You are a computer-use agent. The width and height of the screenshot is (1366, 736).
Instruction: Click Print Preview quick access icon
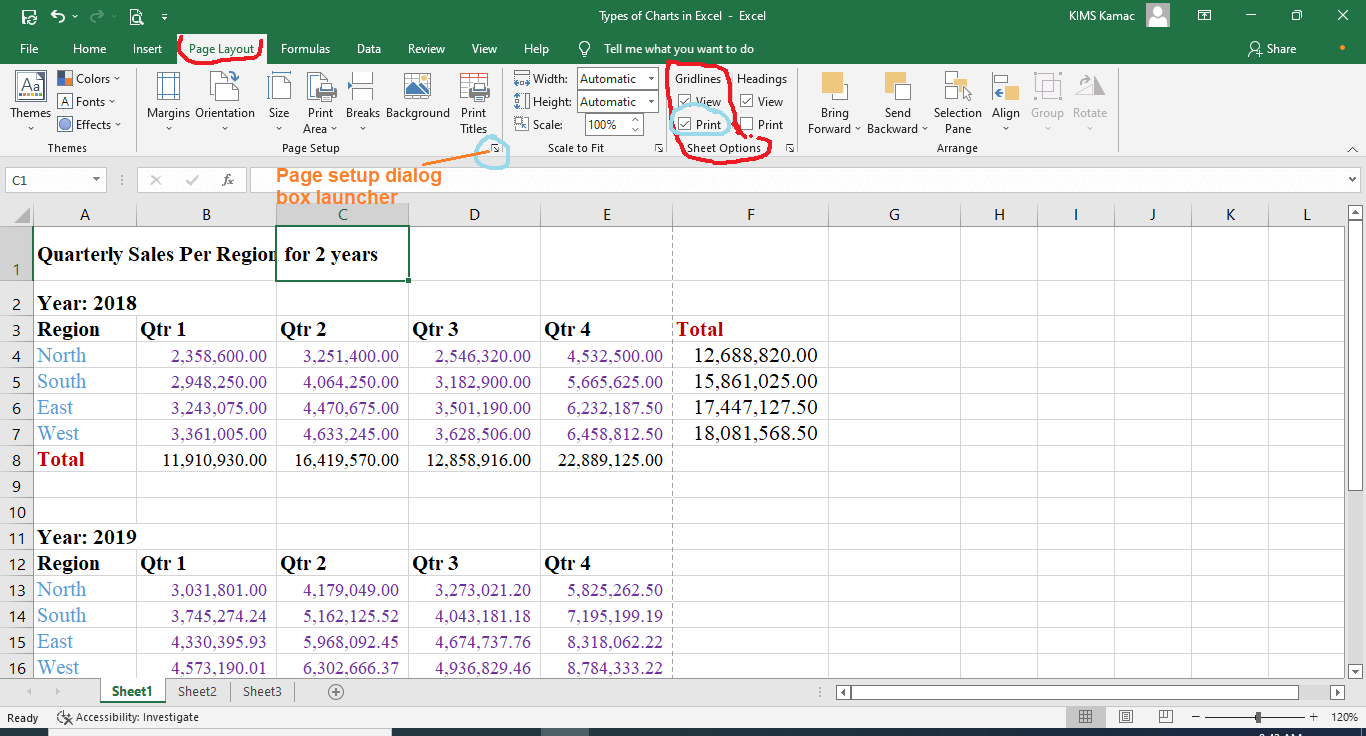[x=136, y=16]
